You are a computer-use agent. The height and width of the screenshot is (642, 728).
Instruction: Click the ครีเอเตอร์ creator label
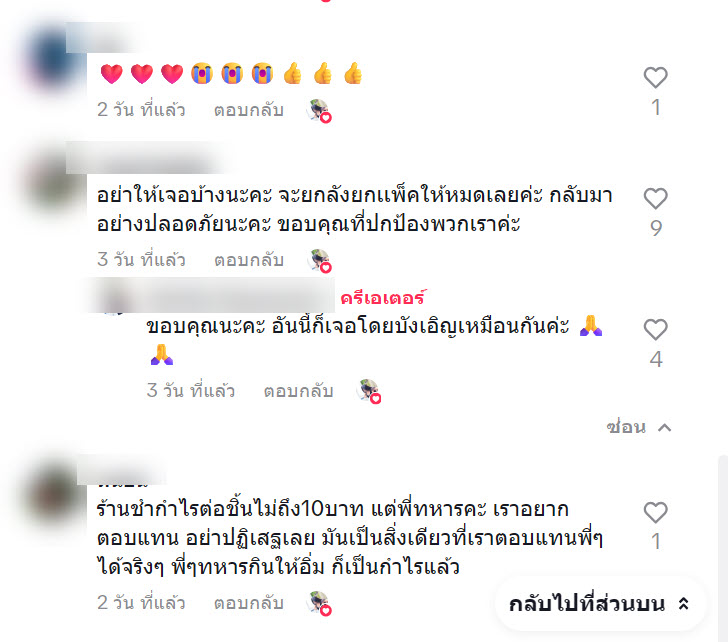[x=383, y=298]
